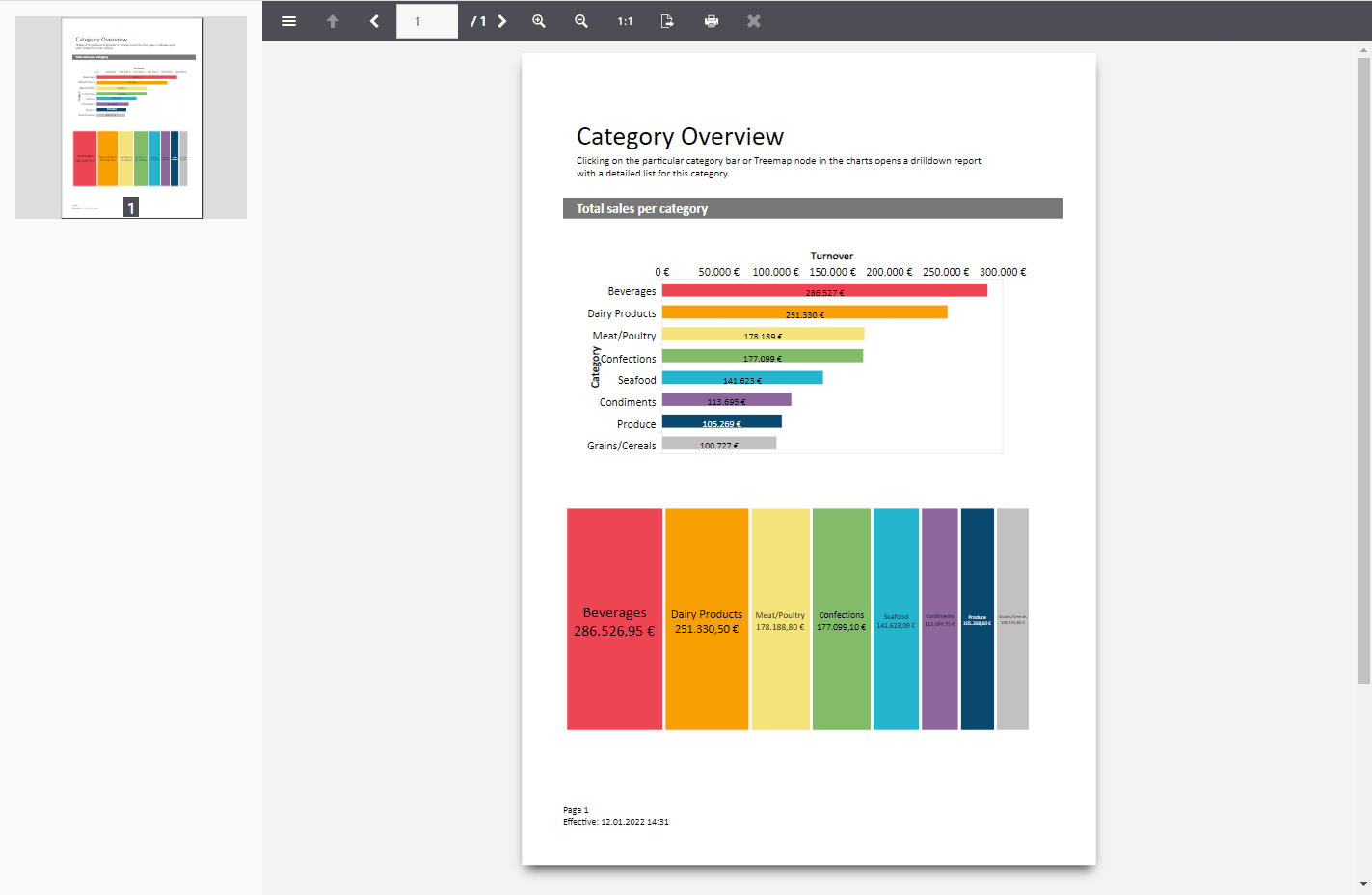Open Seafood drilldown via its cyan treemap node
Image resolution: width=1372 pixels, height=895 pixels.
(896, 617)
